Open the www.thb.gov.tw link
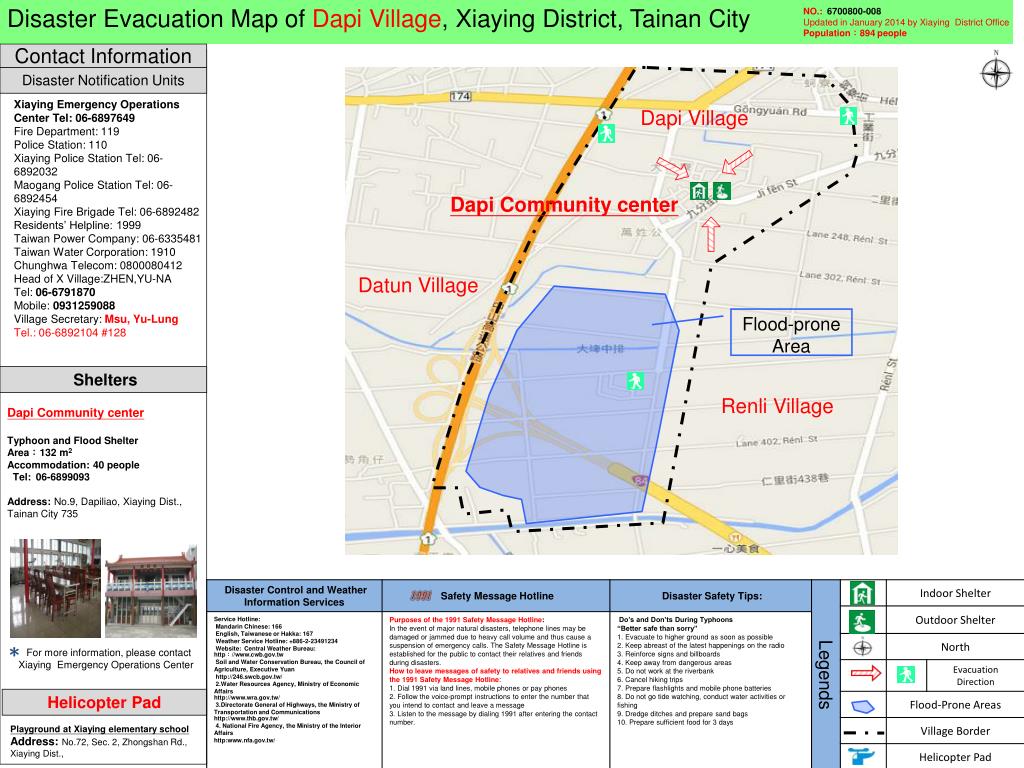The height and width of the screenshot is (768, 1024). [246, 718]
